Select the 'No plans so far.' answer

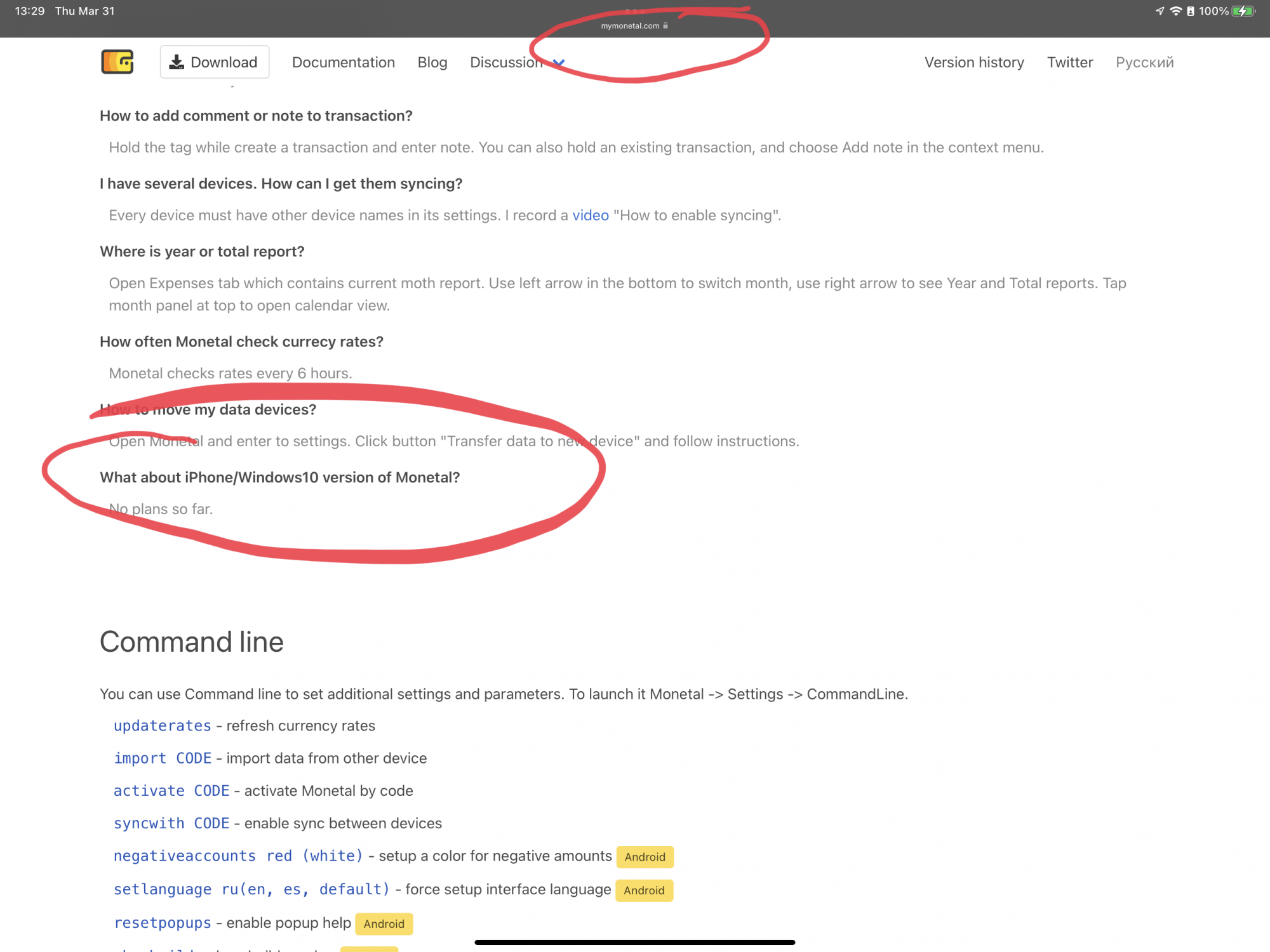[161, 509]
